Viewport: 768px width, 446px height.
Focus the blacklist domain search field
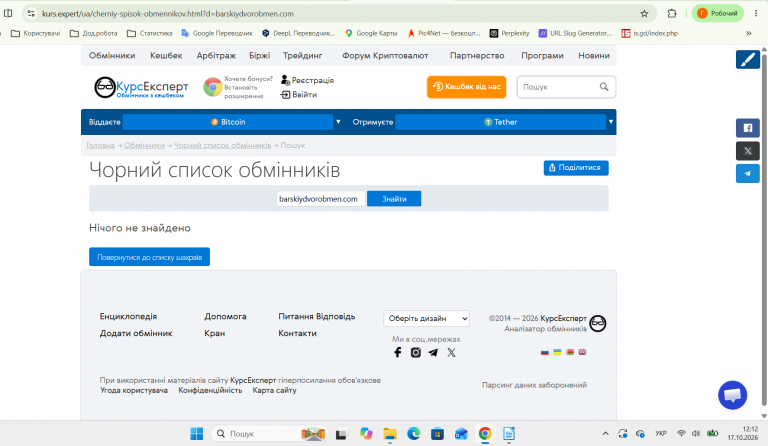click(320, 199)
